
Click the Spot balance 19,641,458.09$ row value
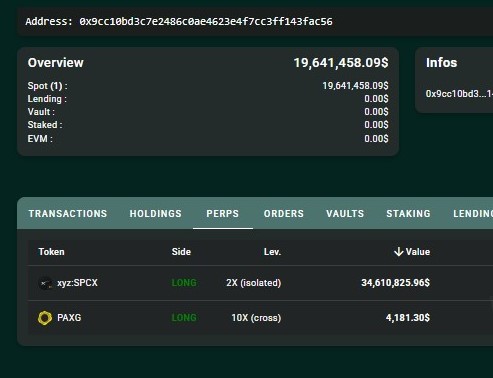tap(355, 86)
